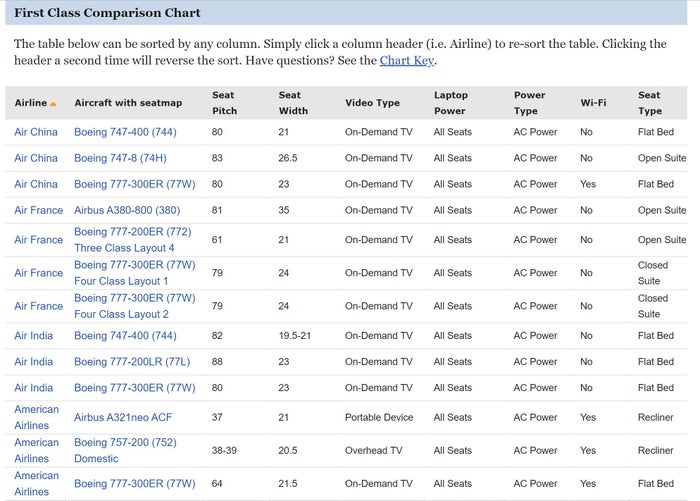Sort table by Wi-Fi header
Screen dimensions: 700x501
pos(593,103)
